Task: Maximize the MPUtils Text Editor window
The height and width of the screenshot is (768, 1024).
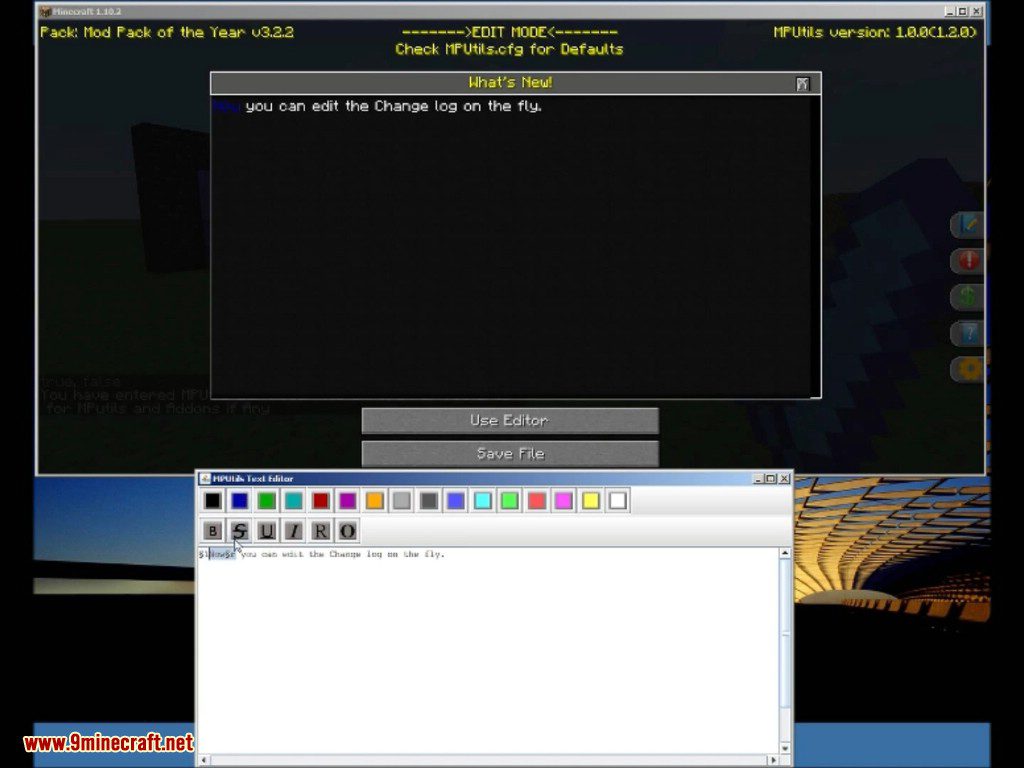Action: (x=771, y=479)
